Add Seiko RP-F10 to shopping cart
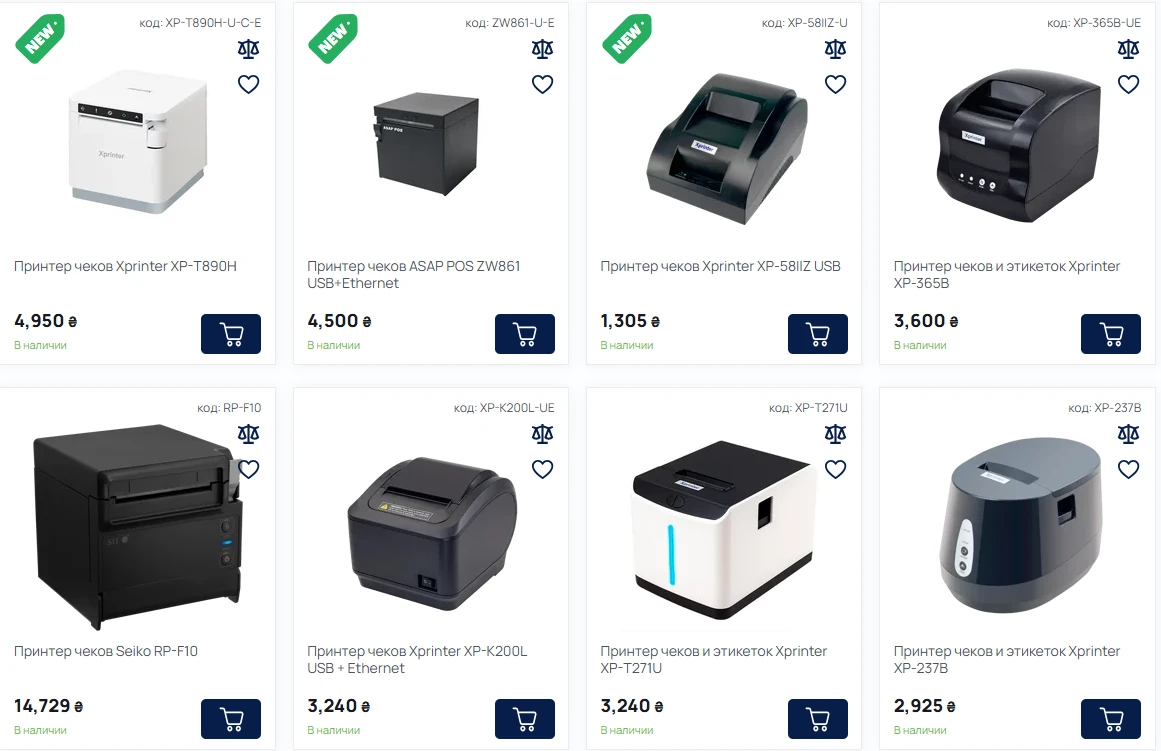Image resolution: width=1161 pixels, height=751 pixels. pyautogui.click(x=231, y=719)
